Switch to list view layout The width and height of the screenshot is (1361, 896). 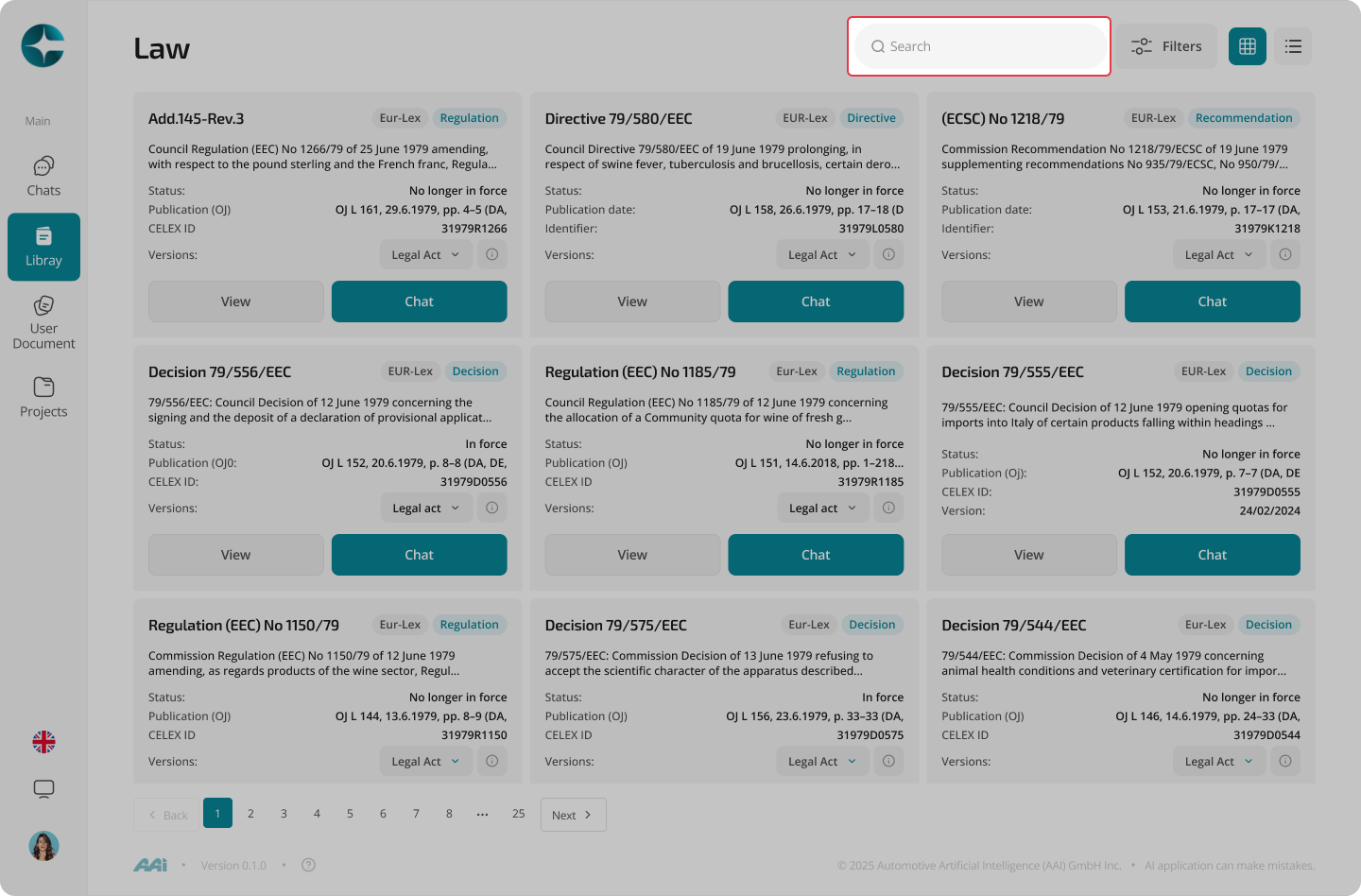tap(1293, 46)
